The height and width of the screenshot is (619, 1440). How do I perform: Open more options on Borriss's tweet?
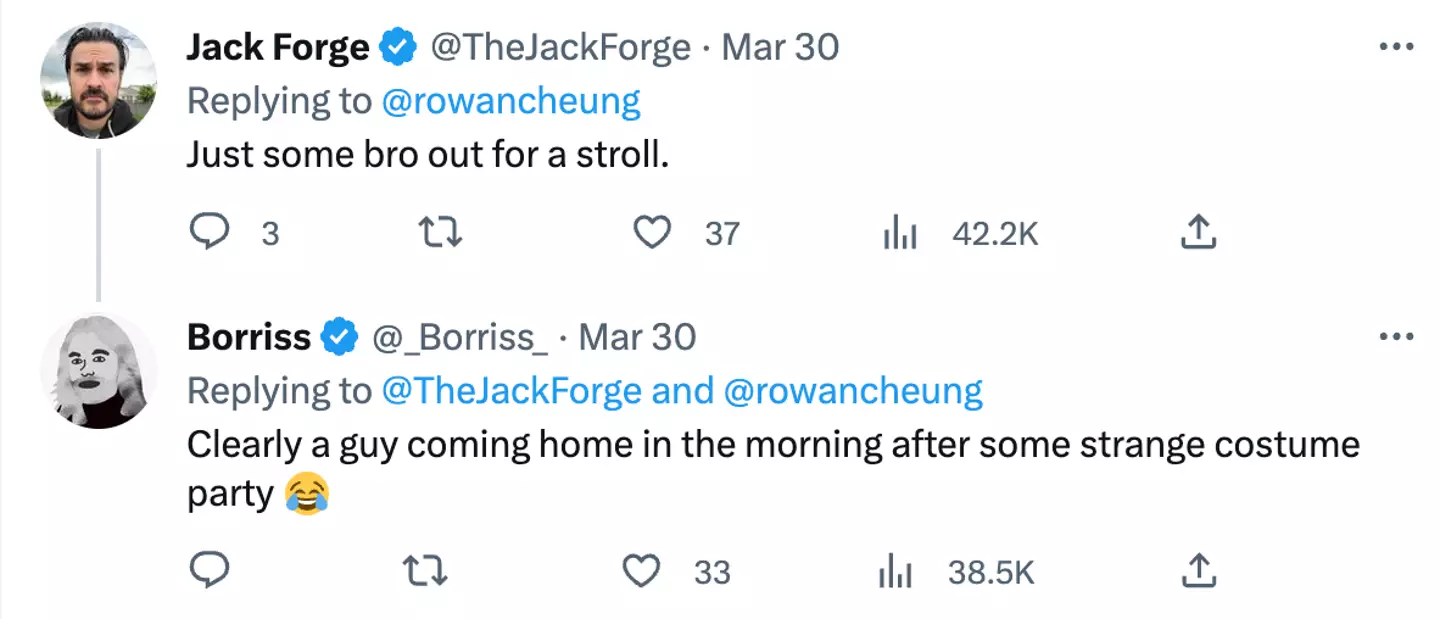coord(1395,337)
